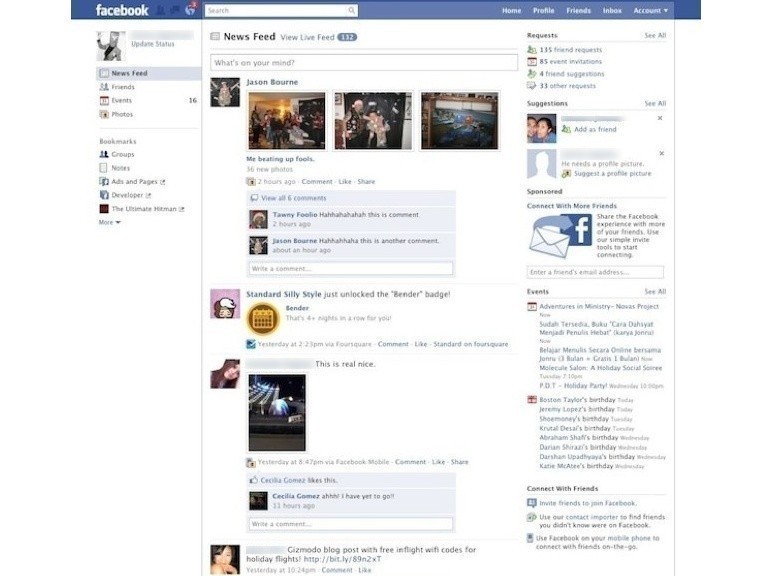Click the 135 friend requests icon

[531, 50]
